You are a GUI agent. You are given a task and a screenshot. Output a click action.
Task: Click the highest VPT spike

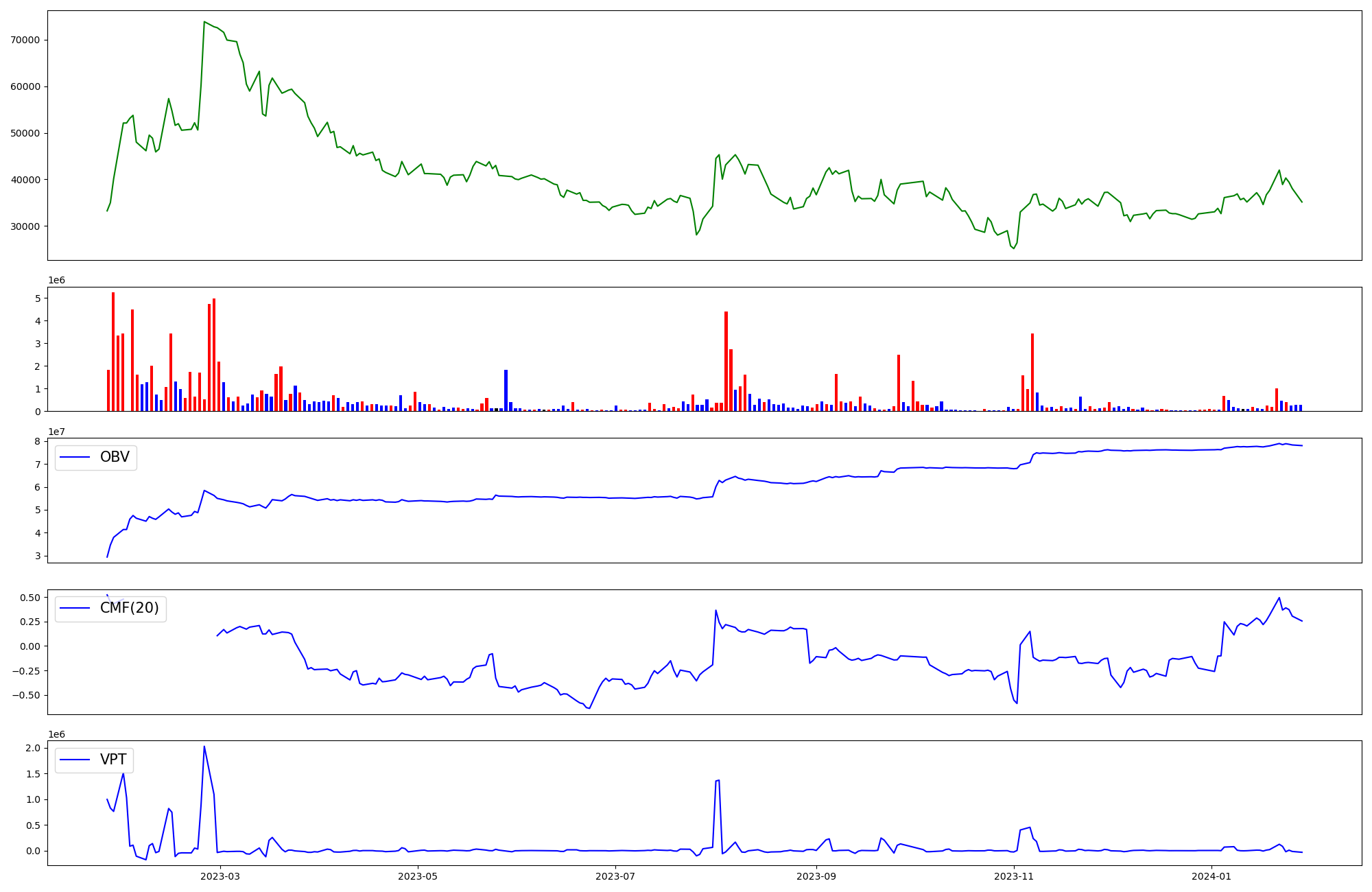pyautogui.click(x=204, y=747)
